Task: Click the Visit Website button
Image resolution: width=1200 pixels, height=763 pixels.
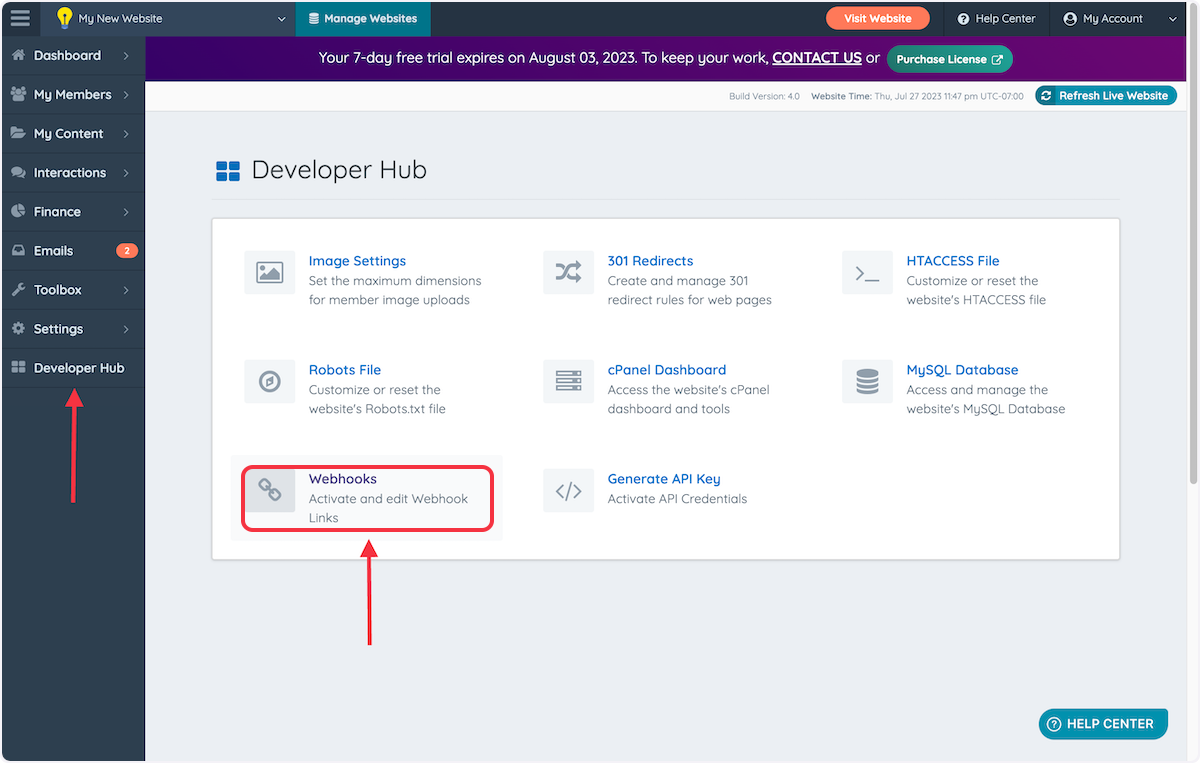Action: tap(877, 18)
